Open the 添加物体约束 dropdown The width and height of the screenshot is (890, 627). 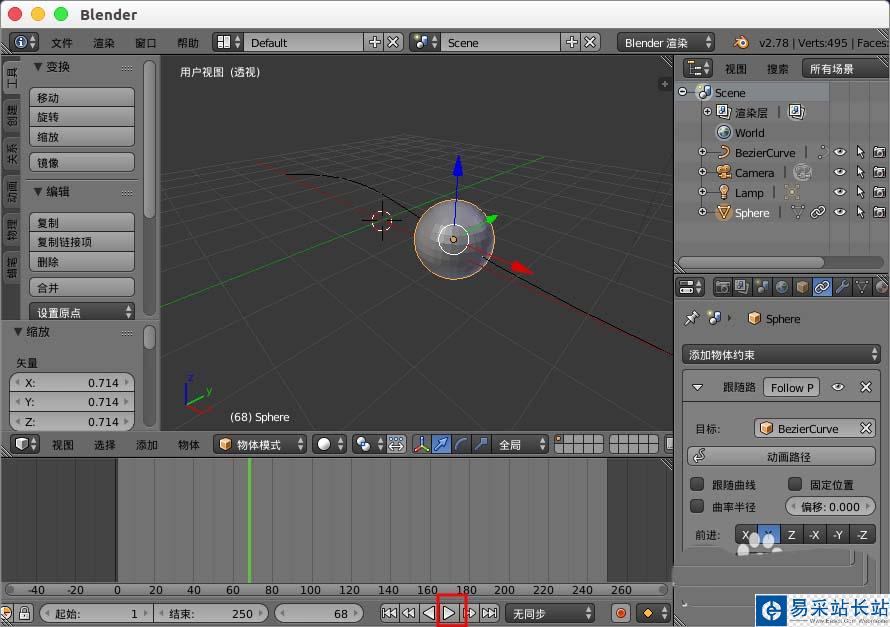click(x=781, y=355)
